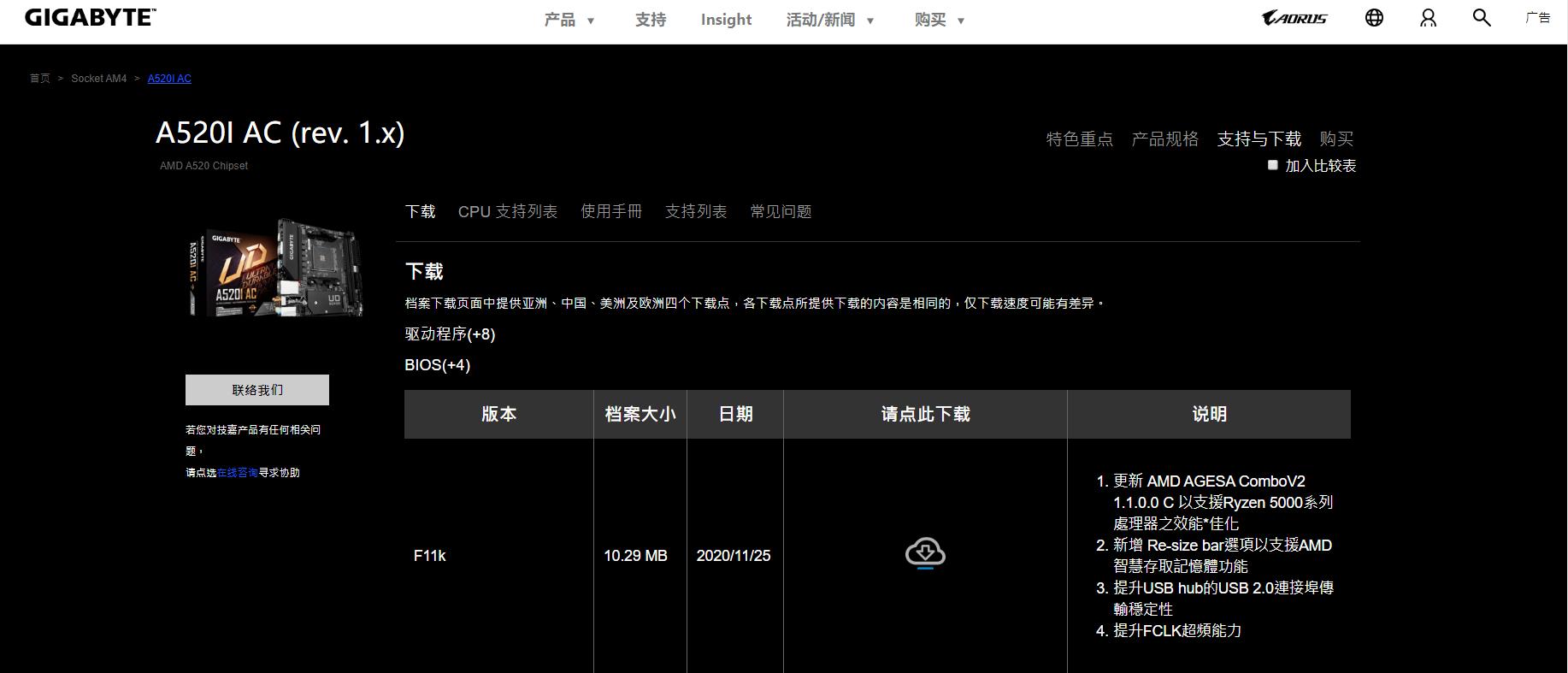Click the 广告 label at top right
Viewport: 1568px width, 673px height.
[x=1538, y=17]
